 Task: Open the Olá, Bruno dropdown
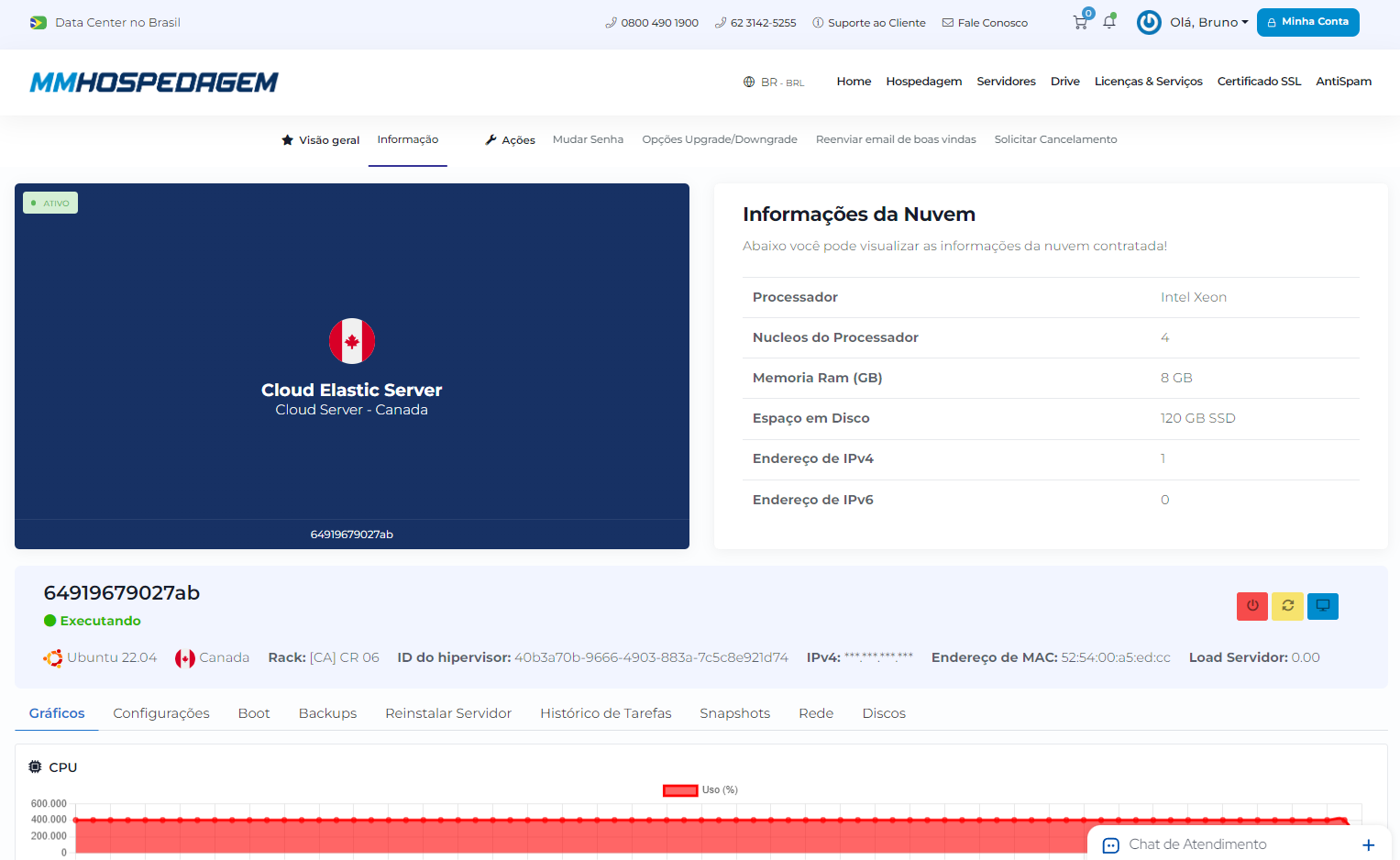point(1208,22)
